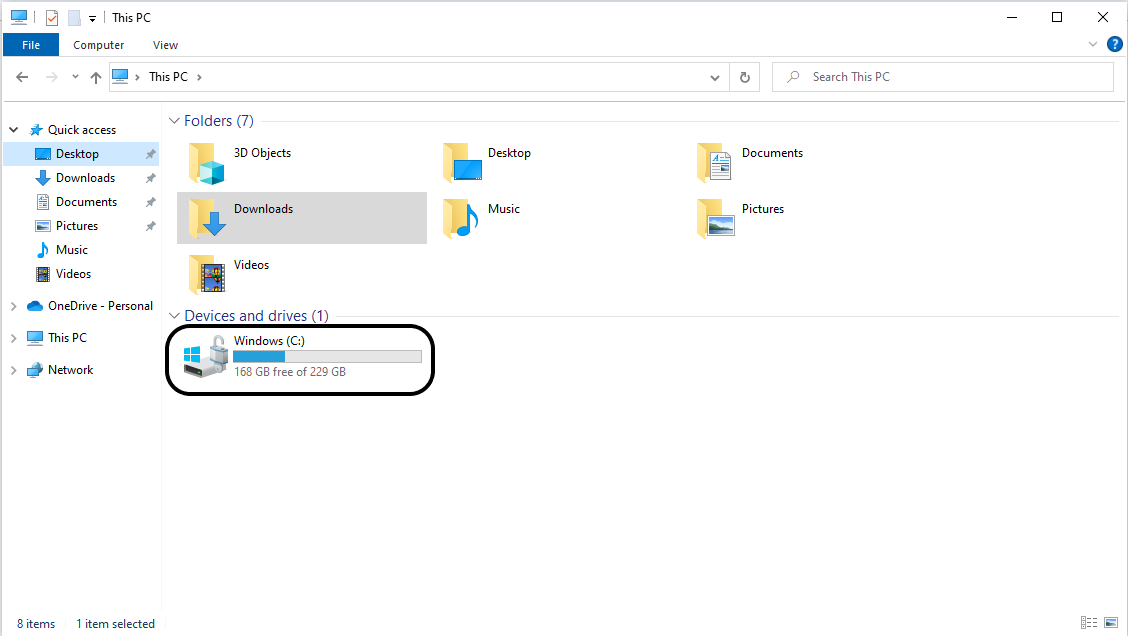Click the Windows (C:) capacity bar
Screen dimensions: 1128x636
click(327, 356)
